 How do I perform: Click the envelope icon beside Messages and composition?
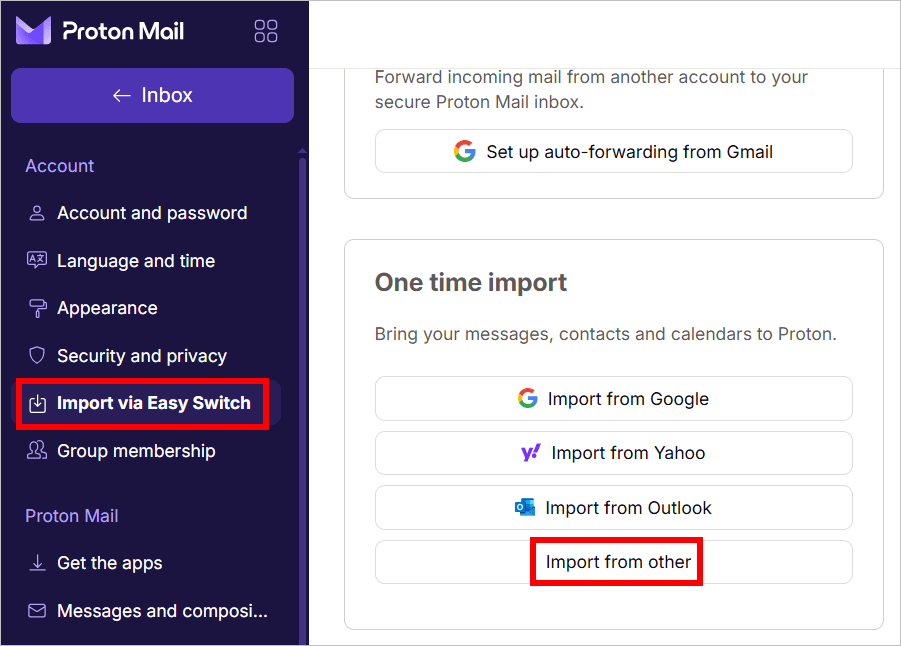pos(37,611)
